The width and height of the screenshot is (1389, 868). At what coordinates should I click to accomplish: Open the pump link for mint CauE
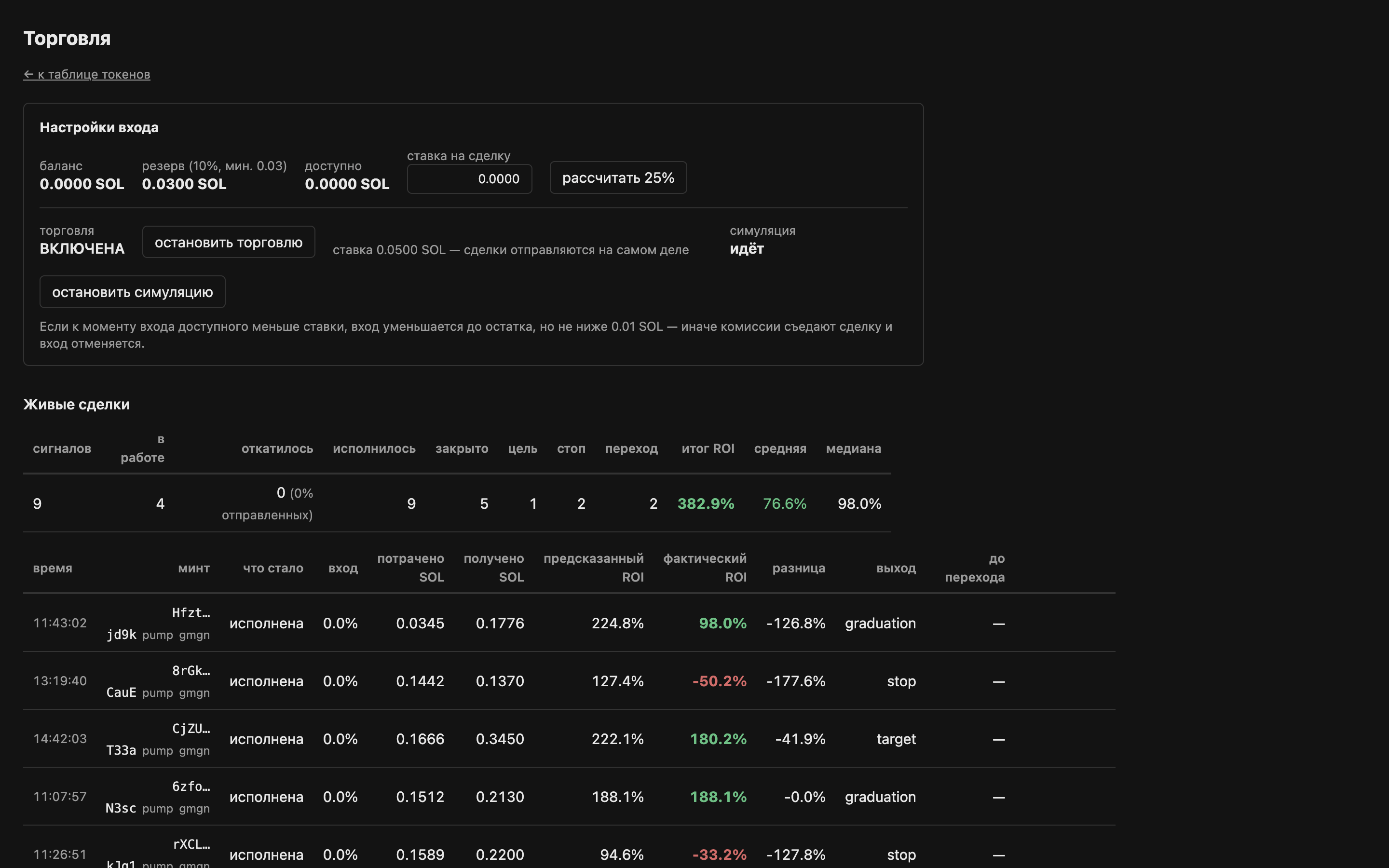(157, 693)
